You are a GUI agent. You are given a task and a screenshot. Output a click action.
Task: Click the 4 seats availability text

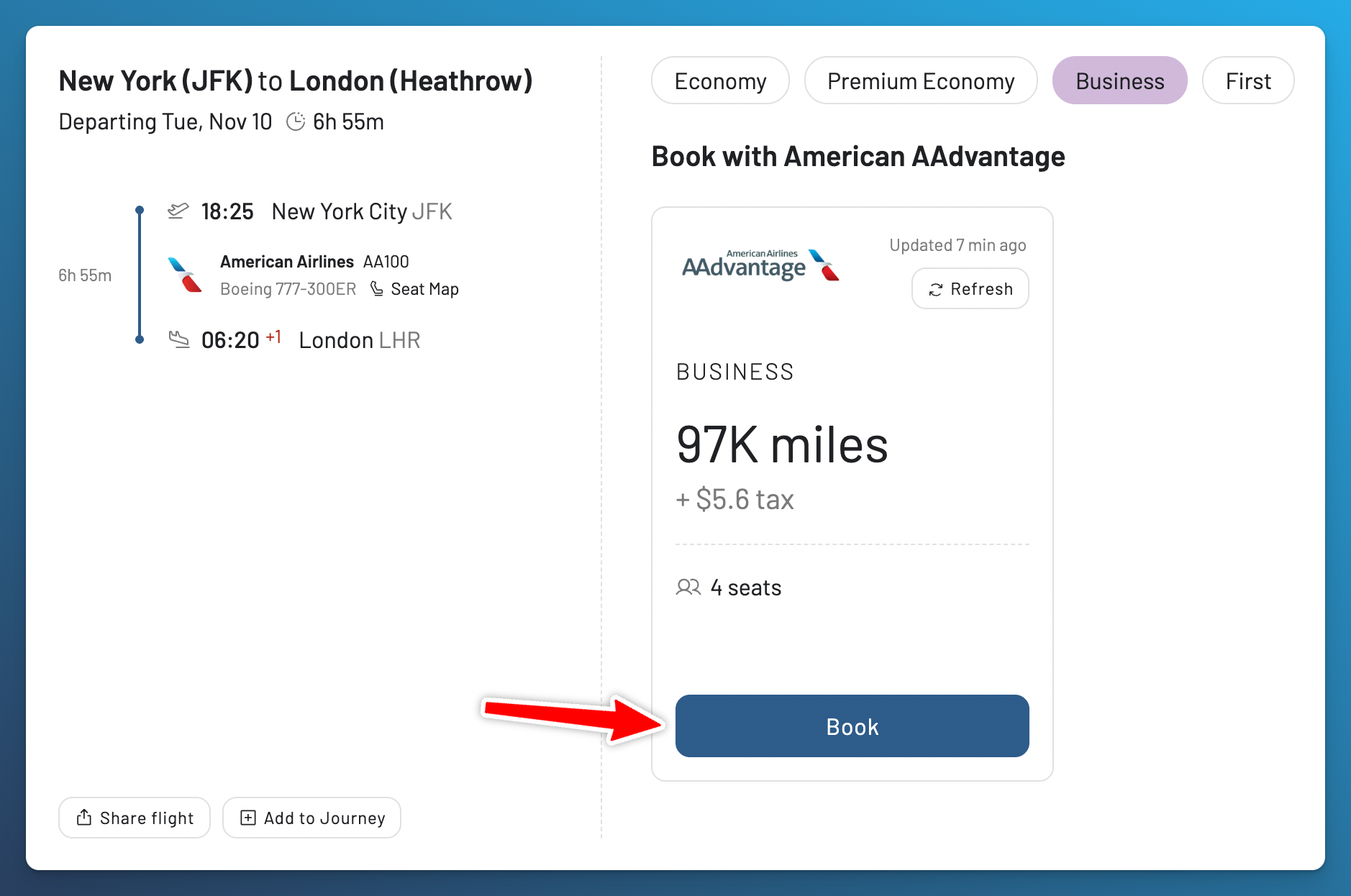[x=745, y=588]
